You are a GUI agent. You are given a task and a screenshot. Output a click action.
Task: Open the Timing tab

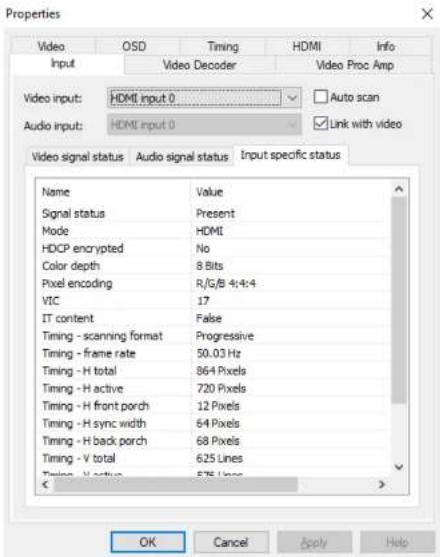pos(223,47)
